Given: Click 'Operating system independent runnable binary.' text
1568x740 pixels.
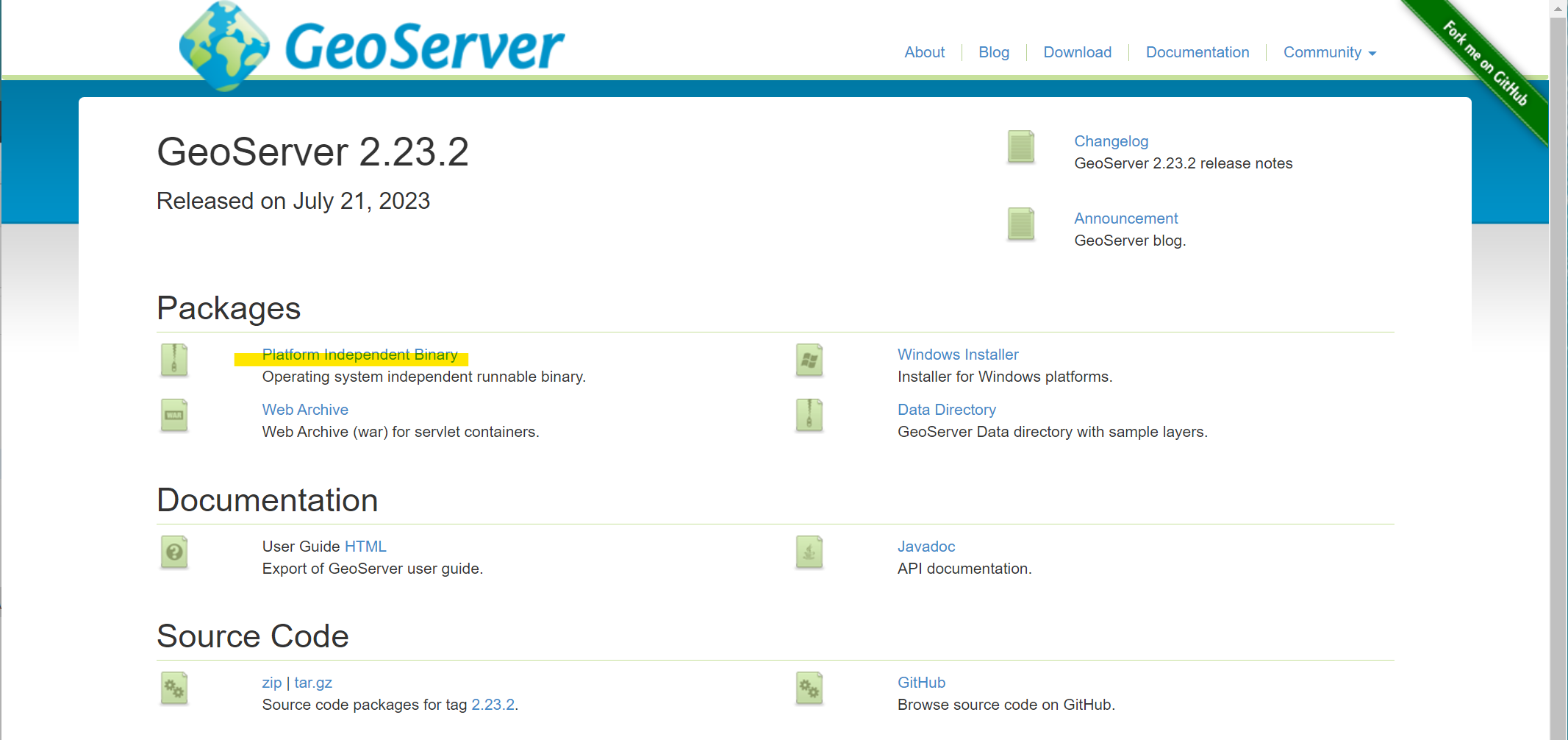Looking at the screenshot, I should (x=424, y=377).
